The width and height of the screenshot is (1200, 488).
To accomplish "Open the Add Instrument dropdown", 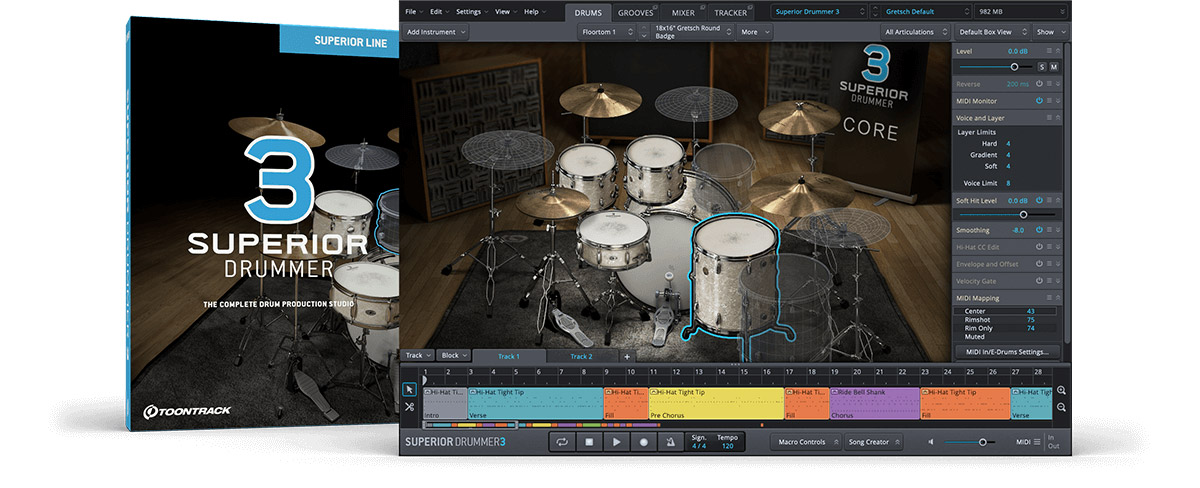I will click(x=435, y=32).
